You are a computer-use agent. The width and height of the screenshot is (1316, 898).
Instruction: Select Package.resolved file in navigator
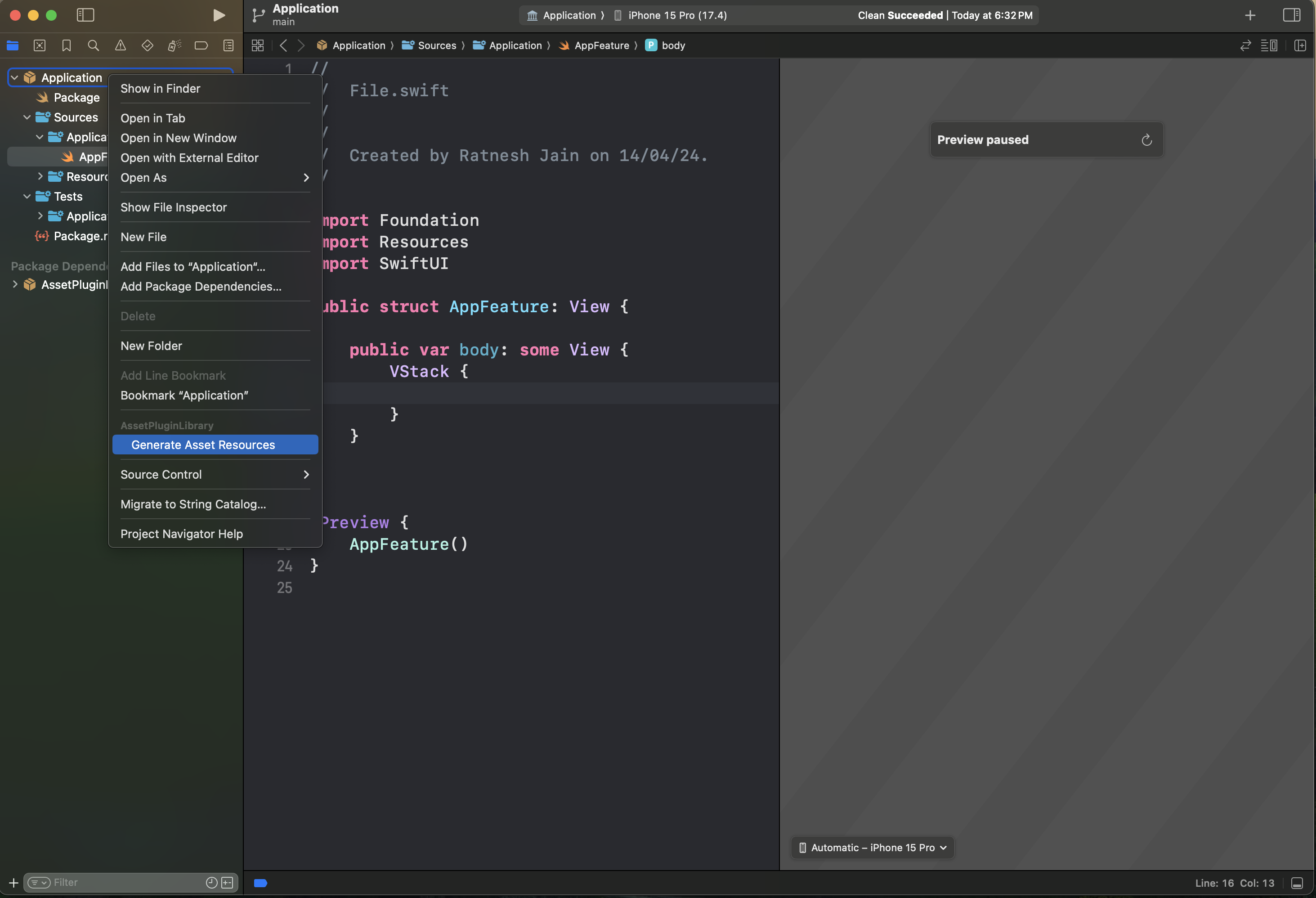[x=71, y=236]
